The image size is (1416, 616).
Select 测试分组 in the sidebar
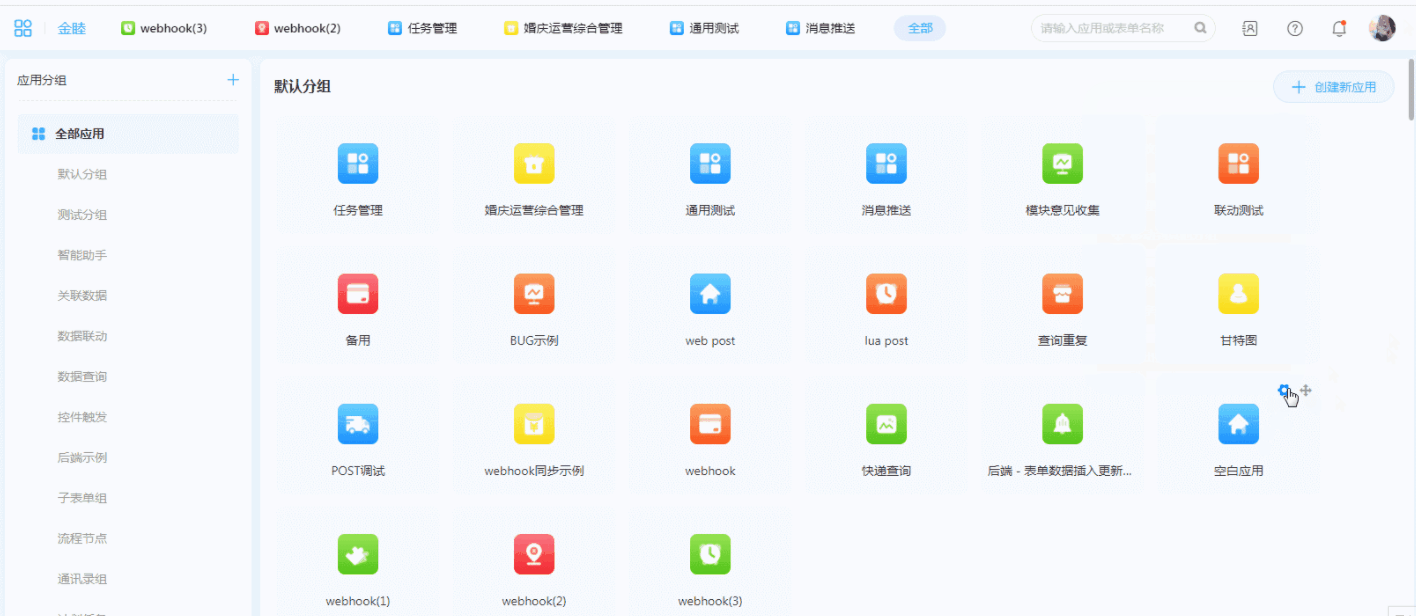tap(82, 215)
